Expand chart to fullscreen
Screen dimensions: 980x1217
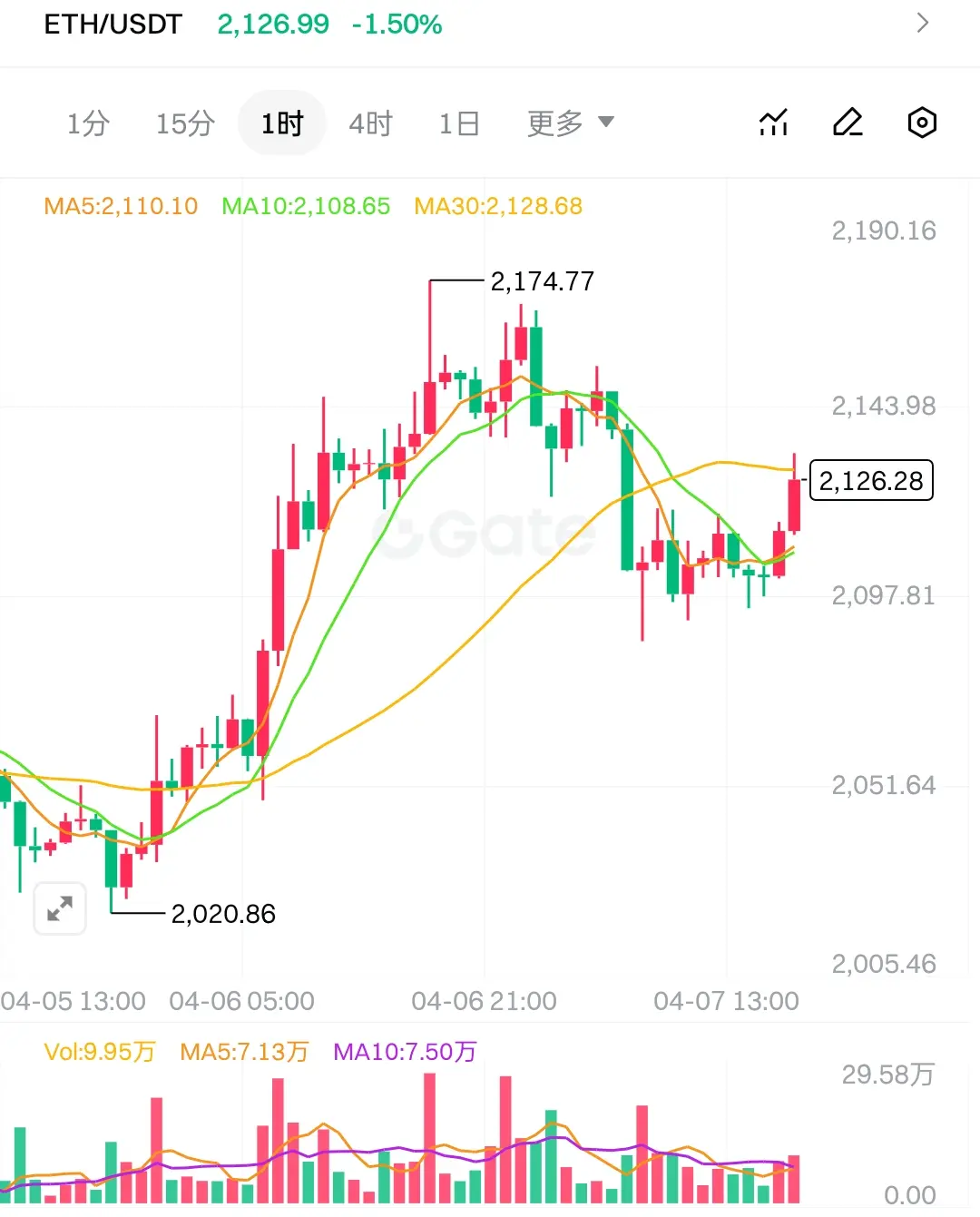[60, 908]
